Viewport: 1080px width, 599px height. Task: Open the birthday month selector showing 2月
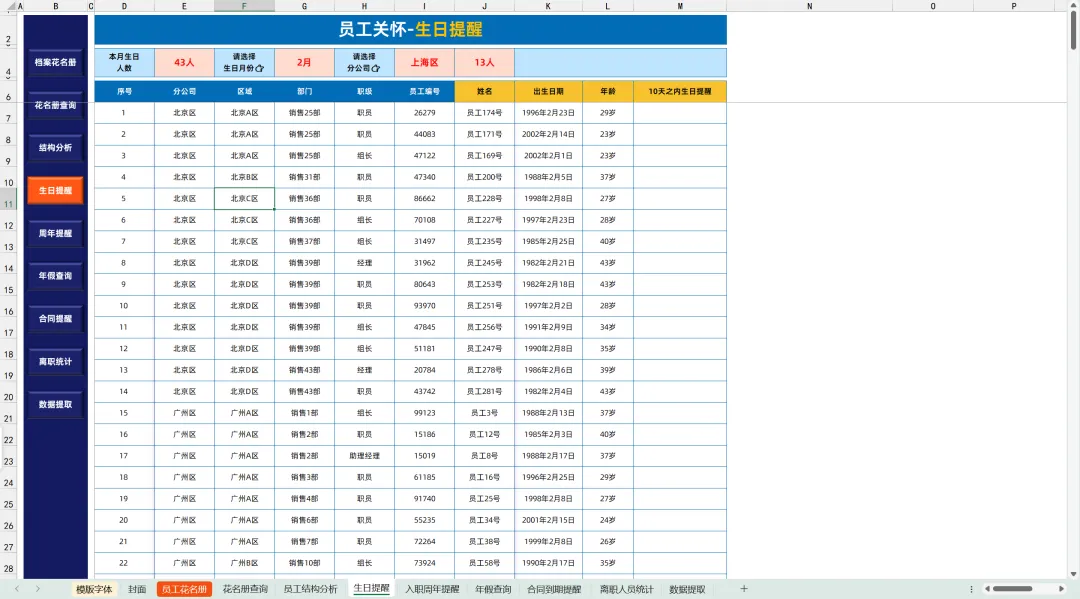[x=304, y=62]
